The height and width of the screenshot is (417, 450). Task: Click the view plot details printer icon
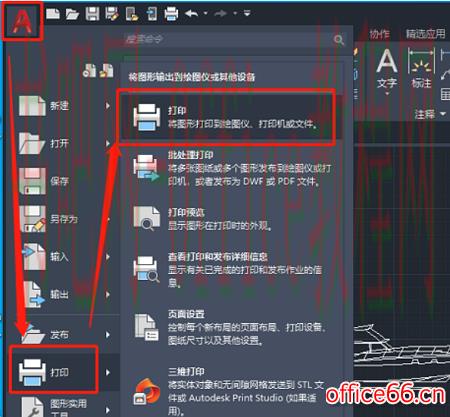coord(146,269)
